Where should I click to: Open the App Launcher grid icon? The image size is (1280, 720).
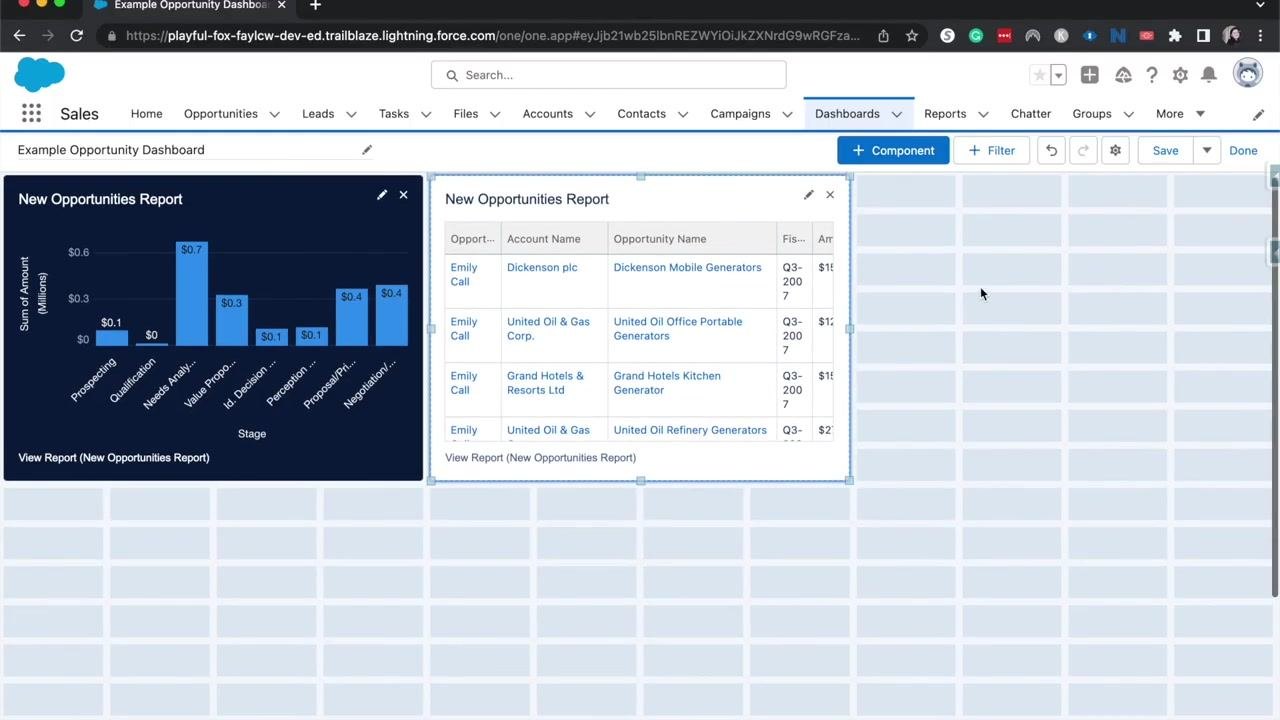point(31,114)
